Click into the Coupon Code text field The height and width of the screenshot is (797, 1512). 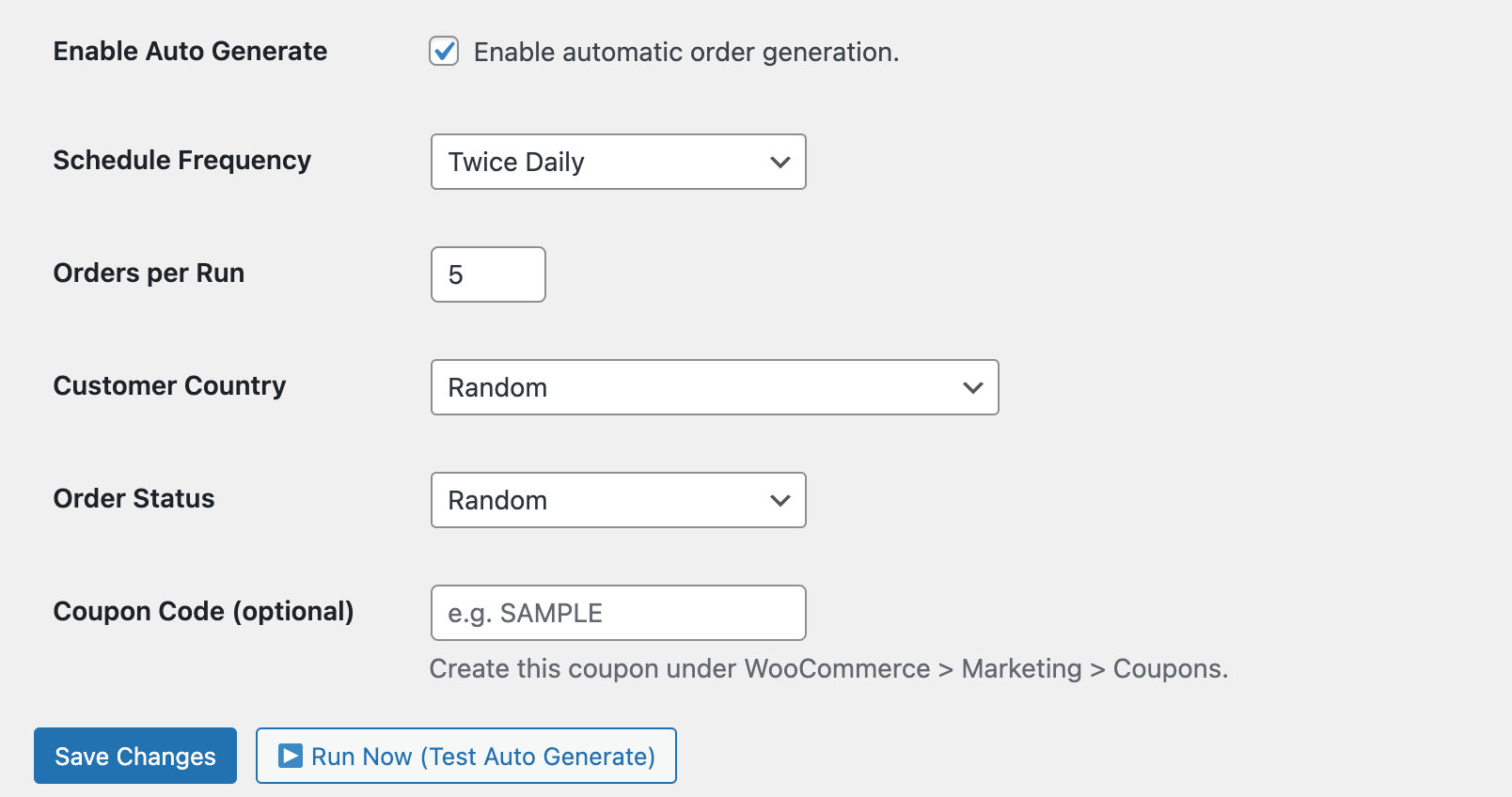618,613
